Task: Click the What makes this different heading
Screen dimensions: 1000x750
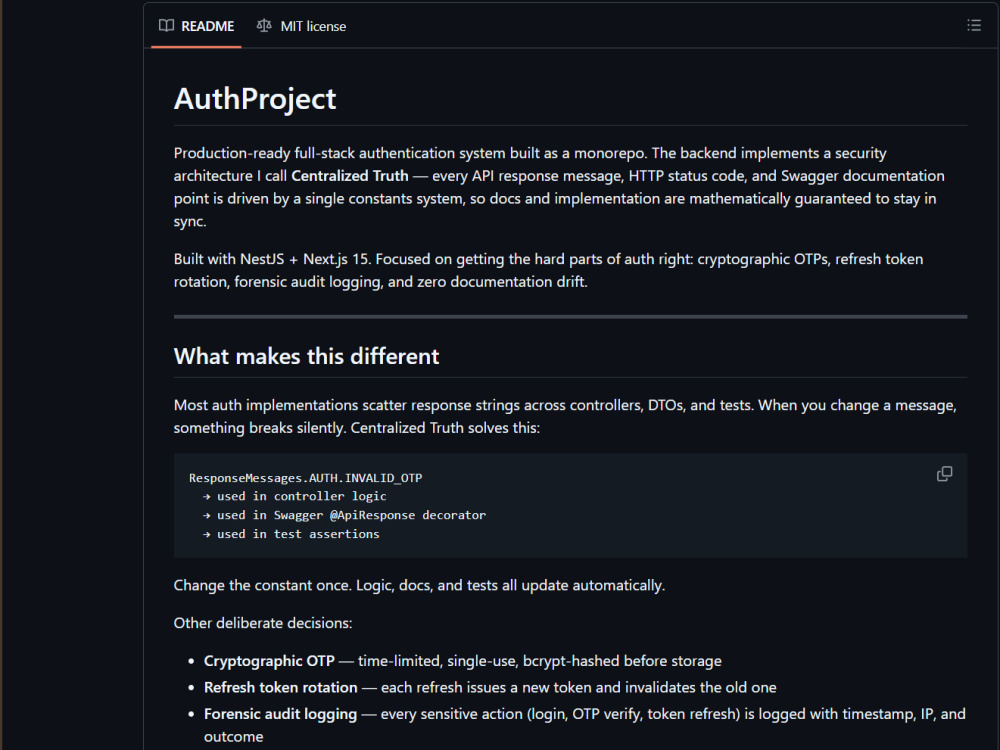Action: coord(306,356)
